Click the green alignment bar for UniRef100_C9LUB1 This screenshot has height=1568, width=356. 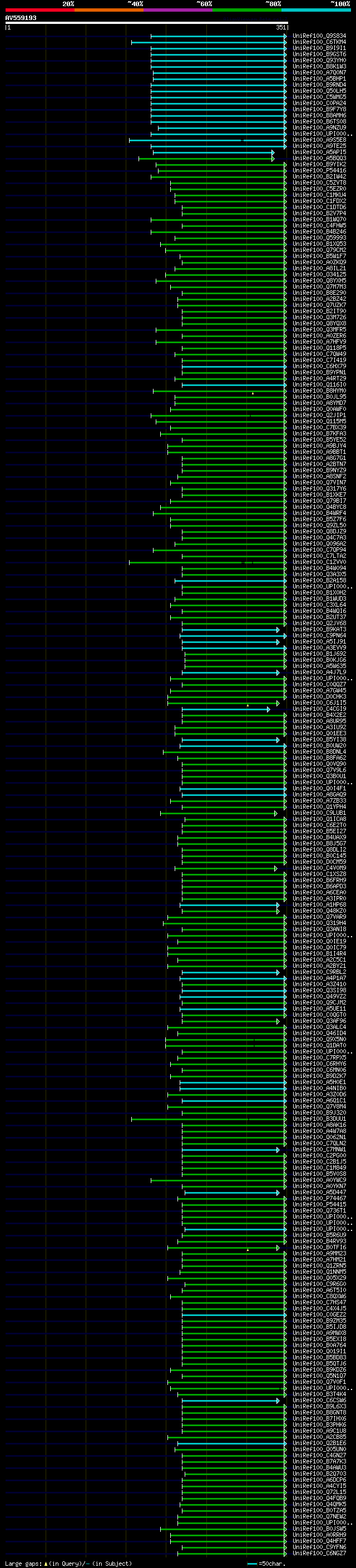coord(219,813)
